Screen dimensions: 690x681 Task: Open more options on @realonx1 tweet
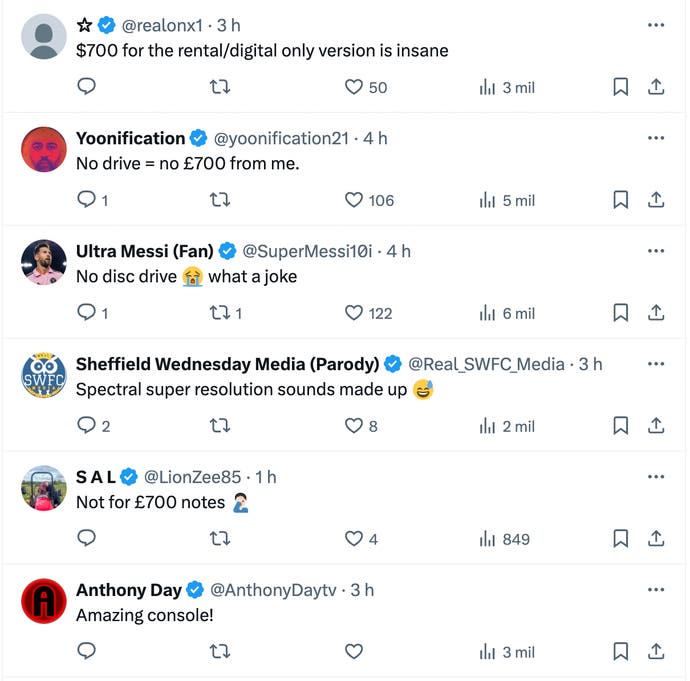[x=656, y=25]
